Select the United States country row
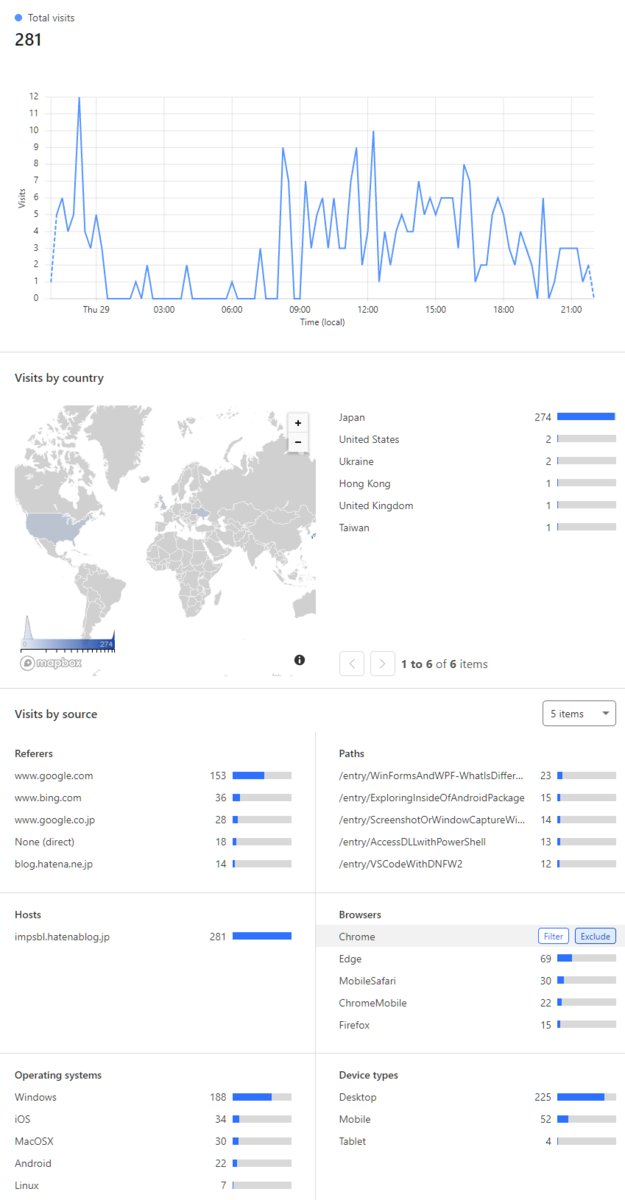Image resolution: width=625 pixels, height=1200 pixels. (x=477, y=440)
